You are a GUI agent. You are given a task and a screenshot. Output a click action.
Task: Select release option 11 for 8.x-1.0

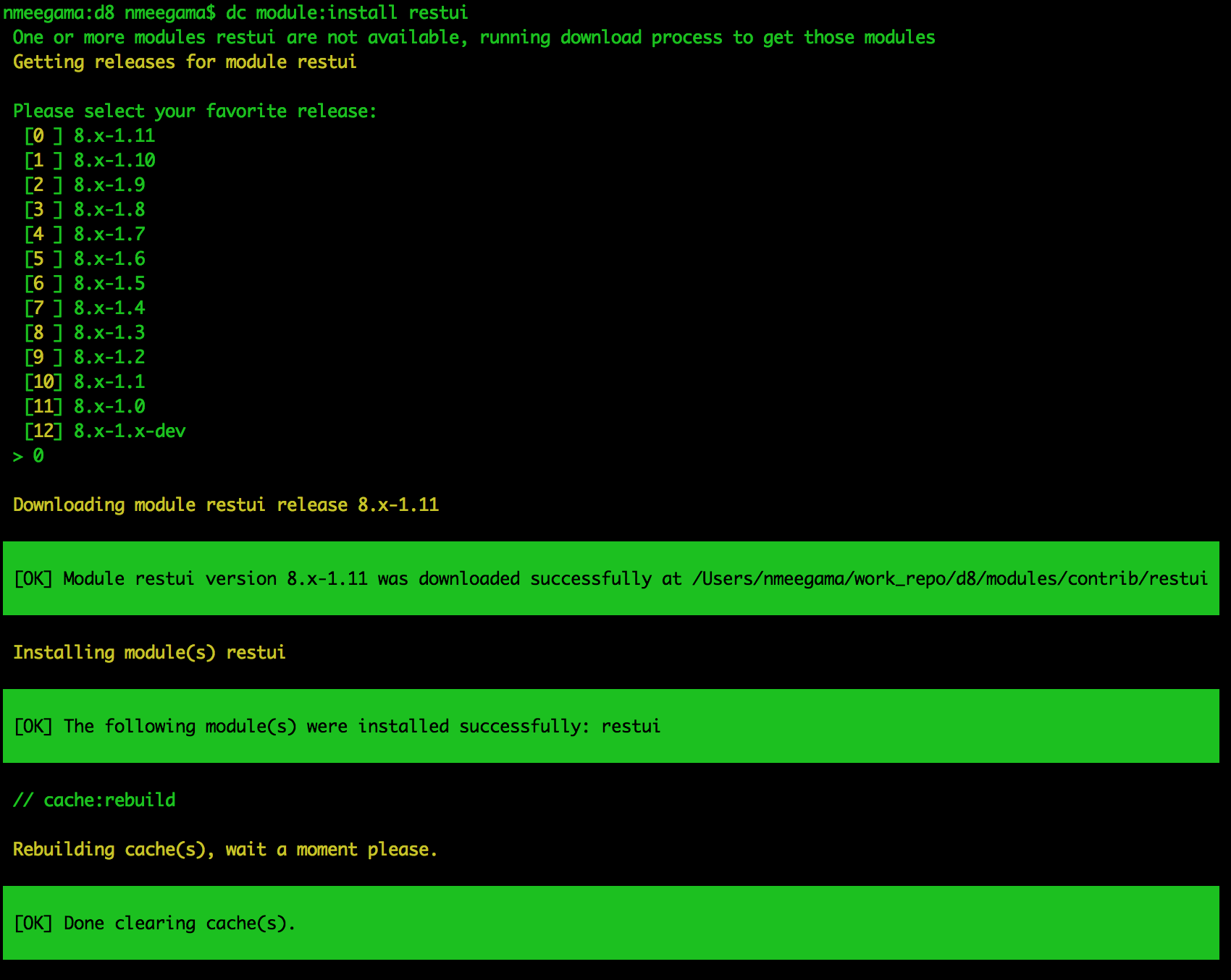click(x=85, y=407)
